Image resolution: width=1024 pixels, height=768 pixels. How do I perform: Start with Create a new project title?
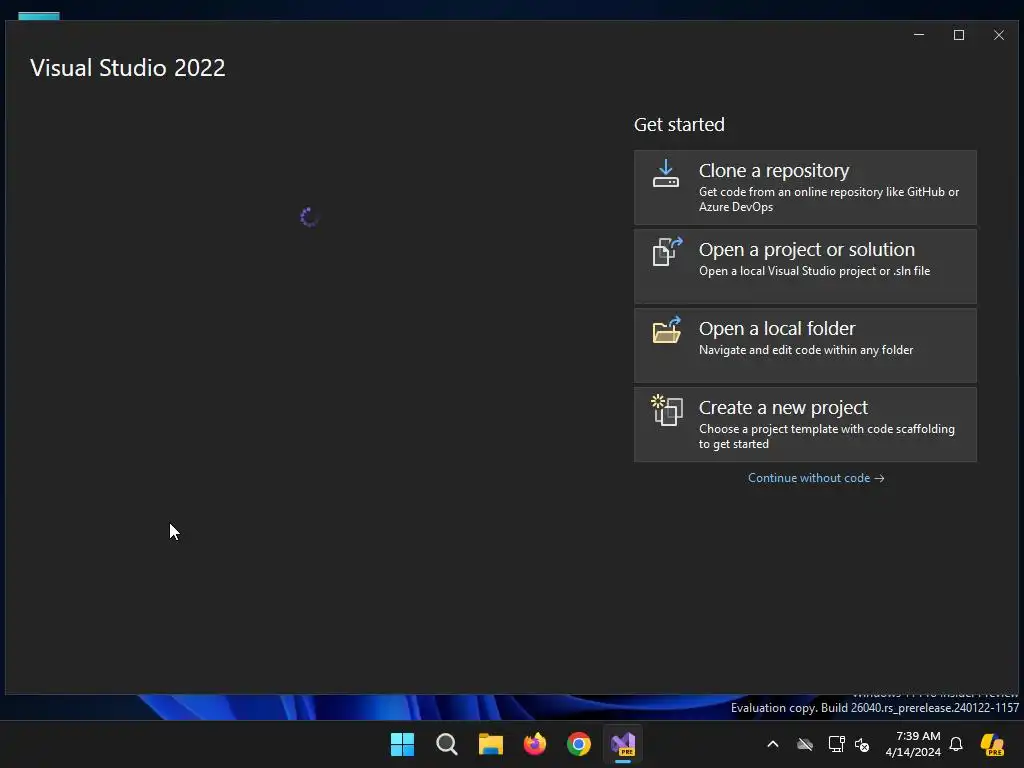click(x=783, y=408)
